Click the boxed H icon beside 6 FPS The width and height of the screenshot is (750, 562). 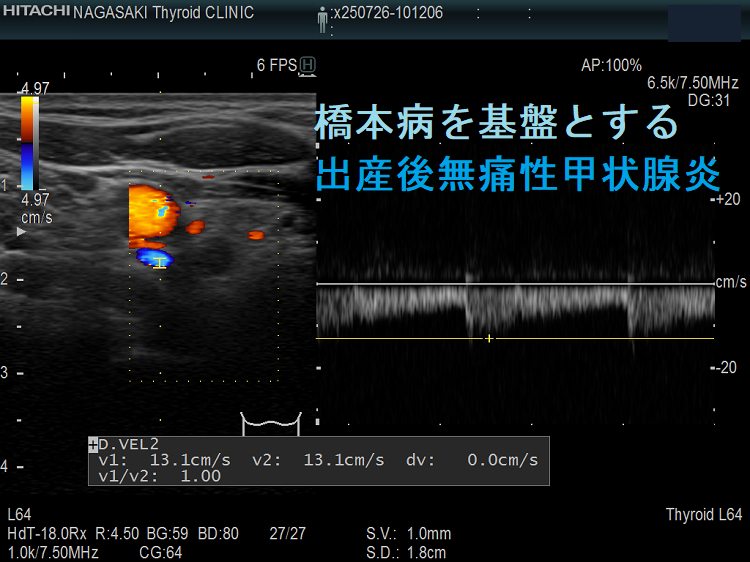coord(308,65)
